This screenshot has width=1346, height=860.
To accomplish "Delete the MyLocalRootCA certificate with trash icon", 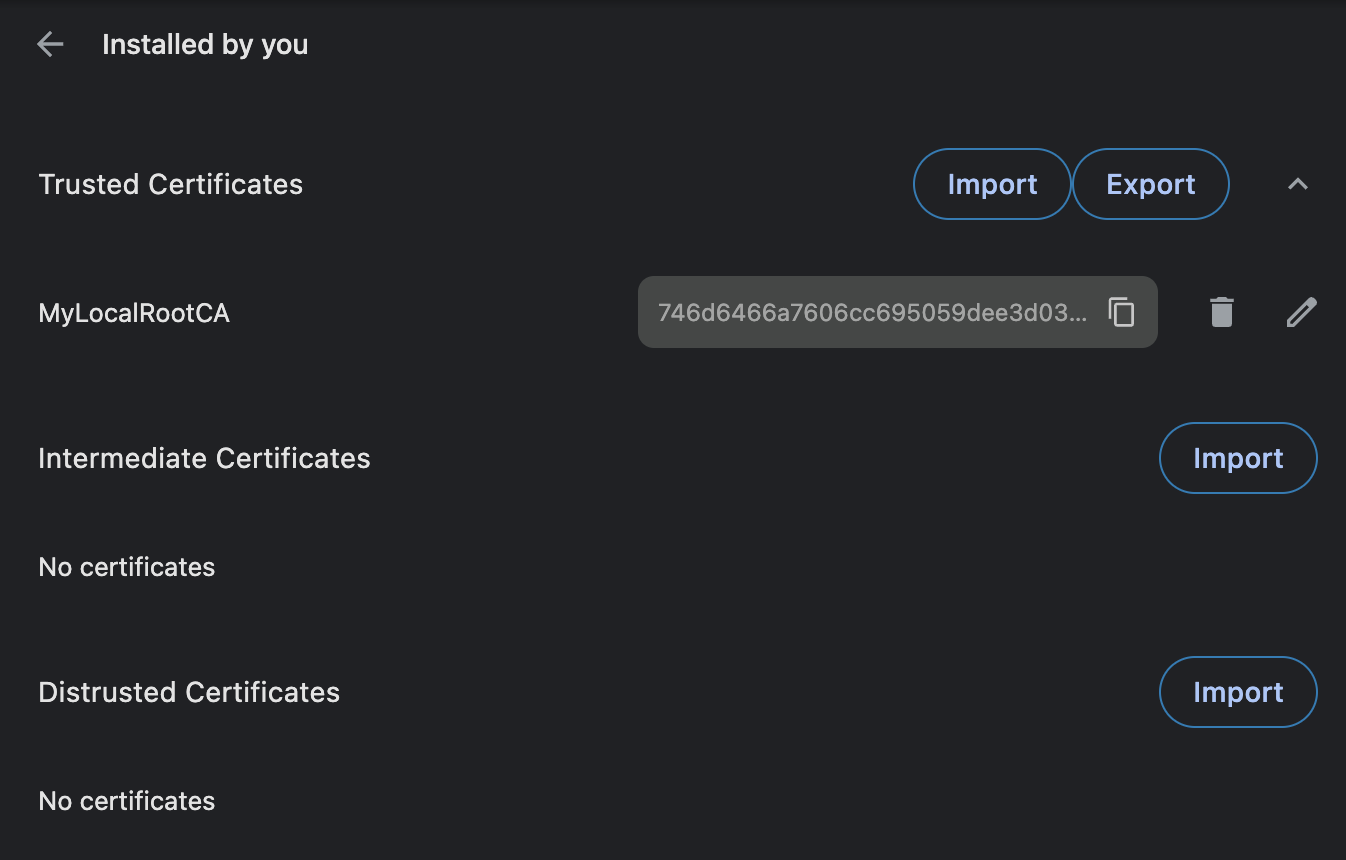I will [x=1221, y=312].
